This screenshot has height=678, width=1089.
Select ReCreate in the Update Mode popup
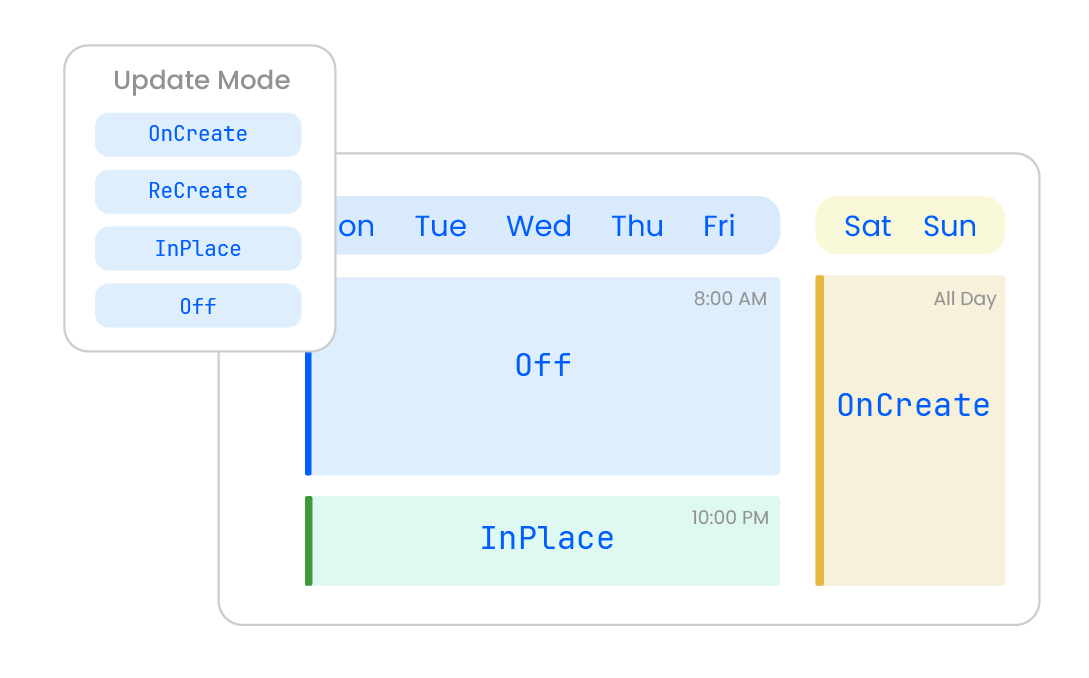197,191
